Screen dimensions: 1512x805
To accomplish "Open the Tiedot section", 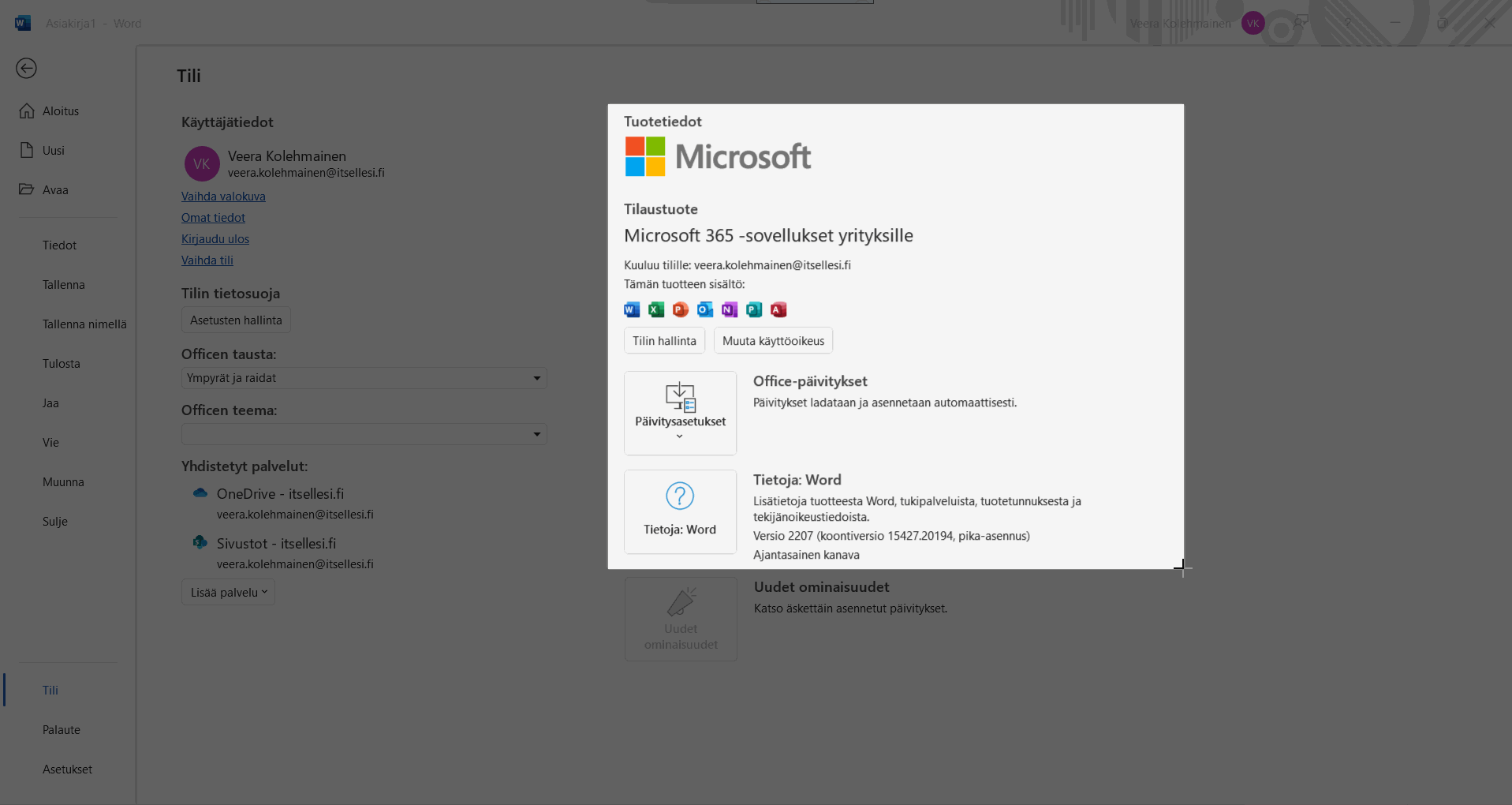I will 59,245.
